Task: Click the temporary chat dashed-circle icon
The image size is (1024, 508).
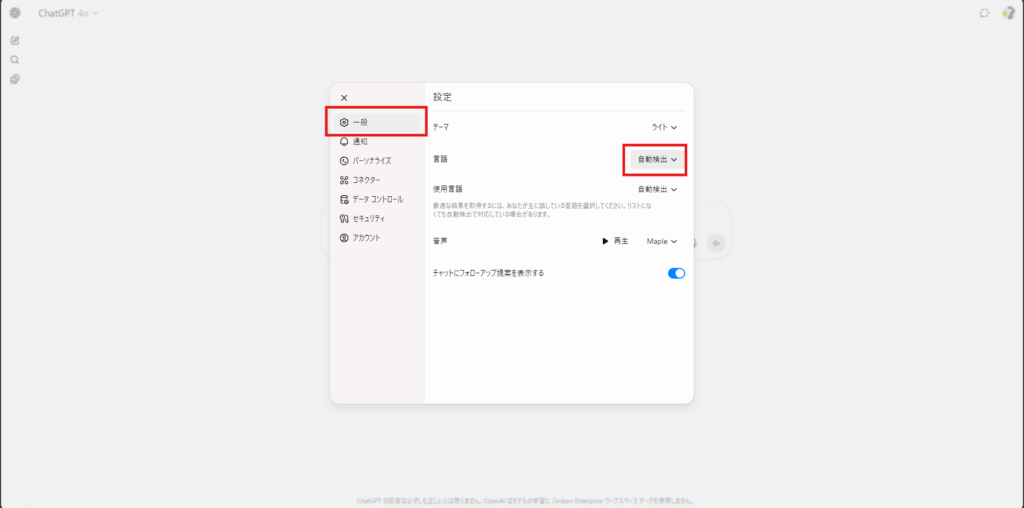Action: tap(984, 13)
